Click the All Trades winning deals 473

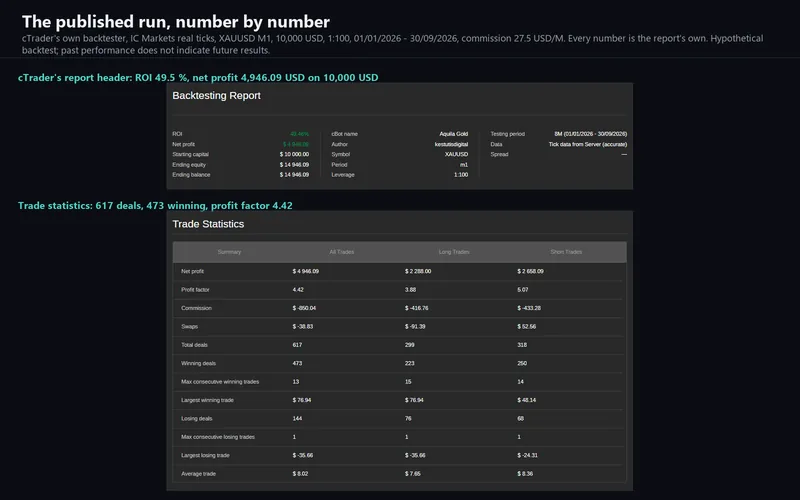[x=297, y=363]
